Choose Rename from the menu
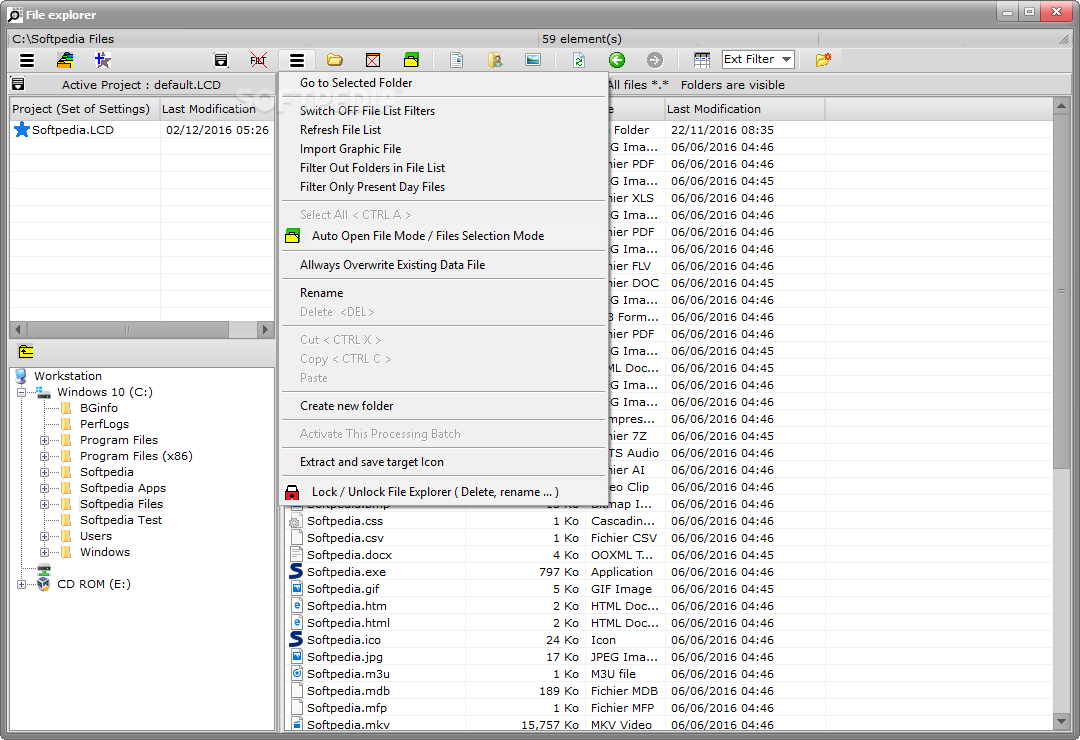Screen dimensions: 1080x740 pos(321,293)
